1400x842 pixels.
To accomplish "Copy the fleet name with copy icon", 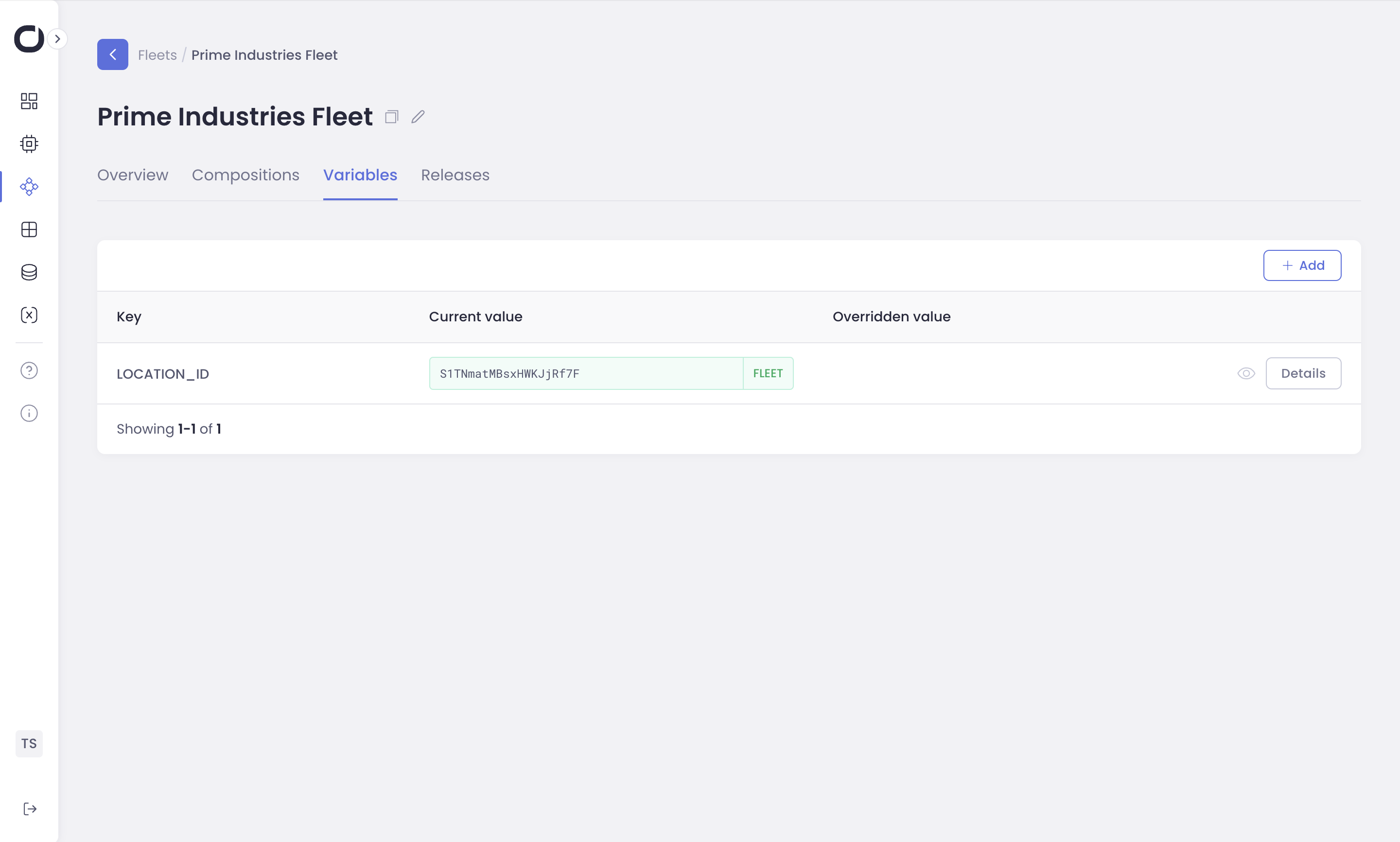I will (x=391, y=117).
